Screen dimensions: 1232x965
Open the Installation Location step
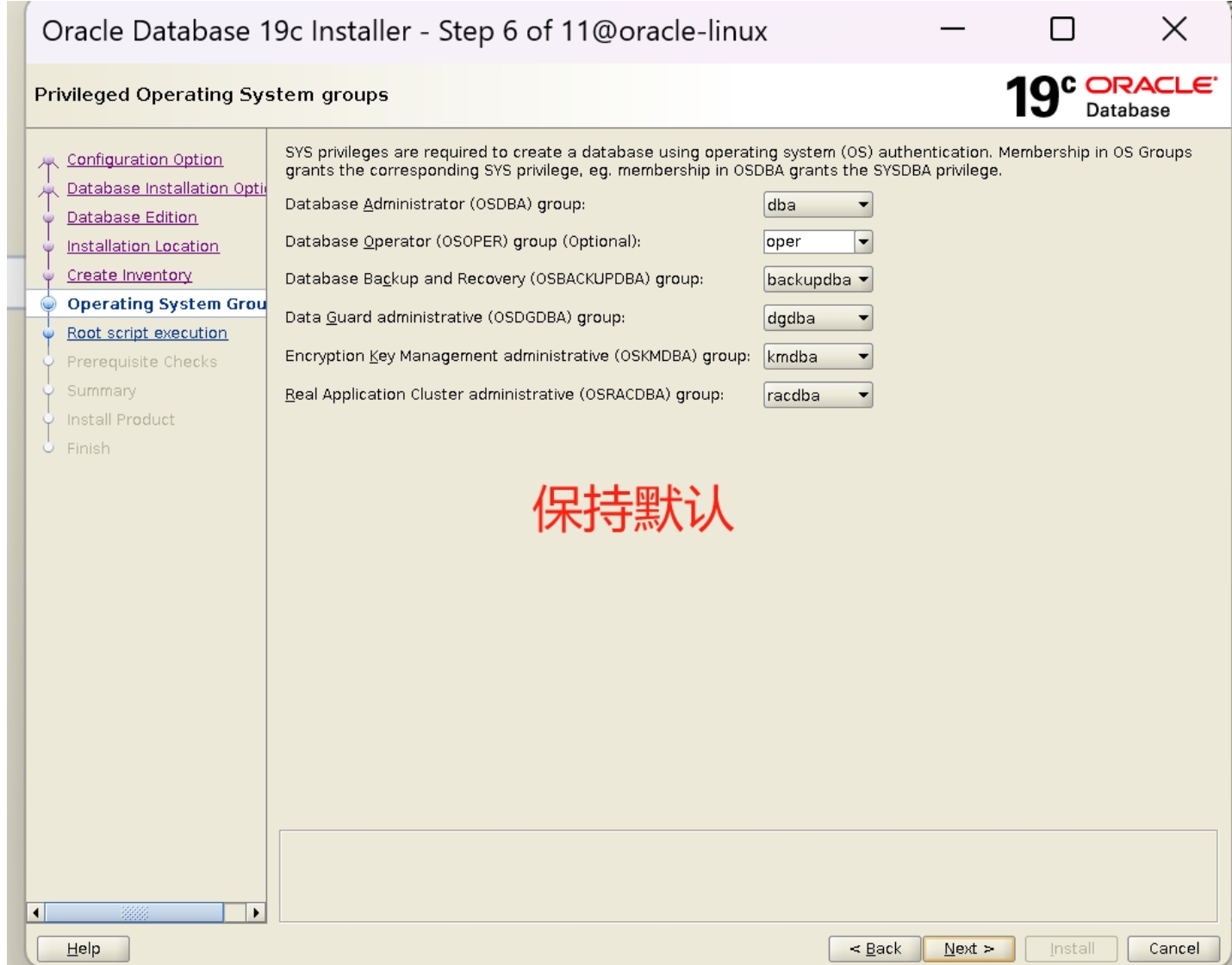pyautogui.click(x=143, y=246)
